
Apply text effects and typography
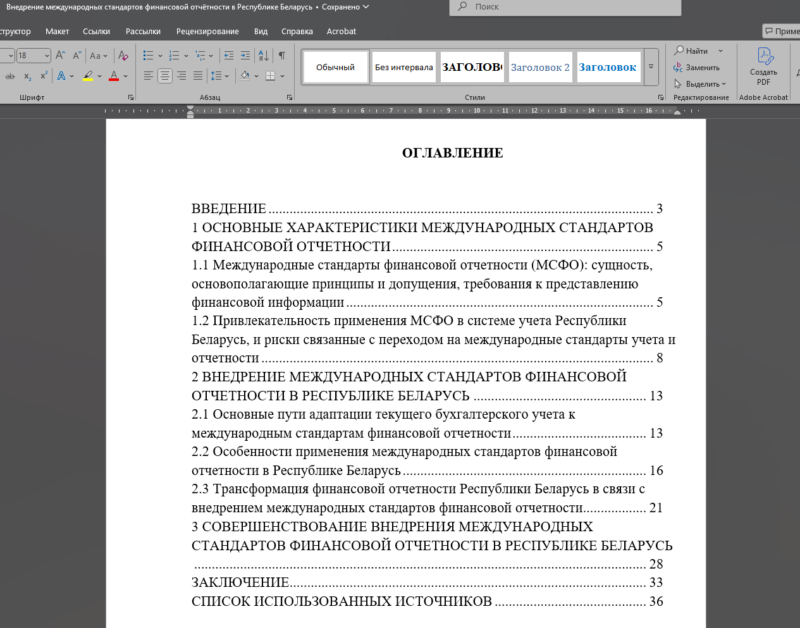(61, 76)
